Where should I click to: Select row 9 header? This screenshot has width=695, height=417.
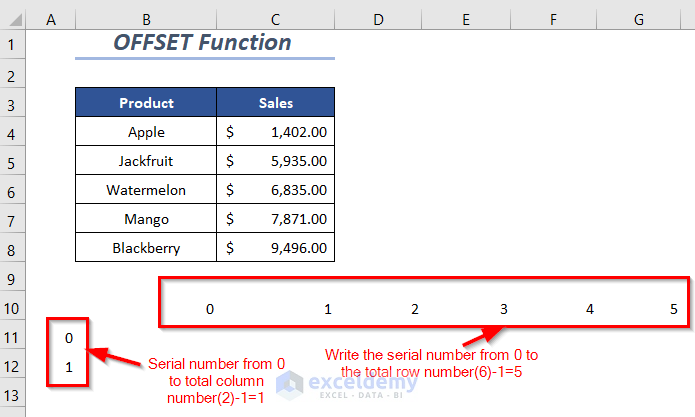[12, 277]
